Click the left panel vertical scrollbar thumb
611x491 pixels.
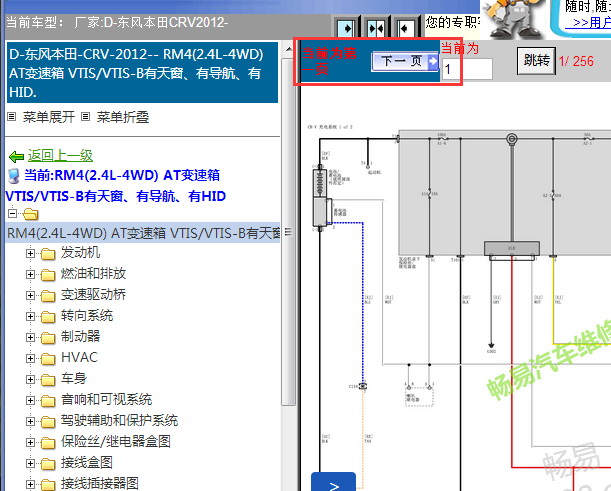(289, 232)
